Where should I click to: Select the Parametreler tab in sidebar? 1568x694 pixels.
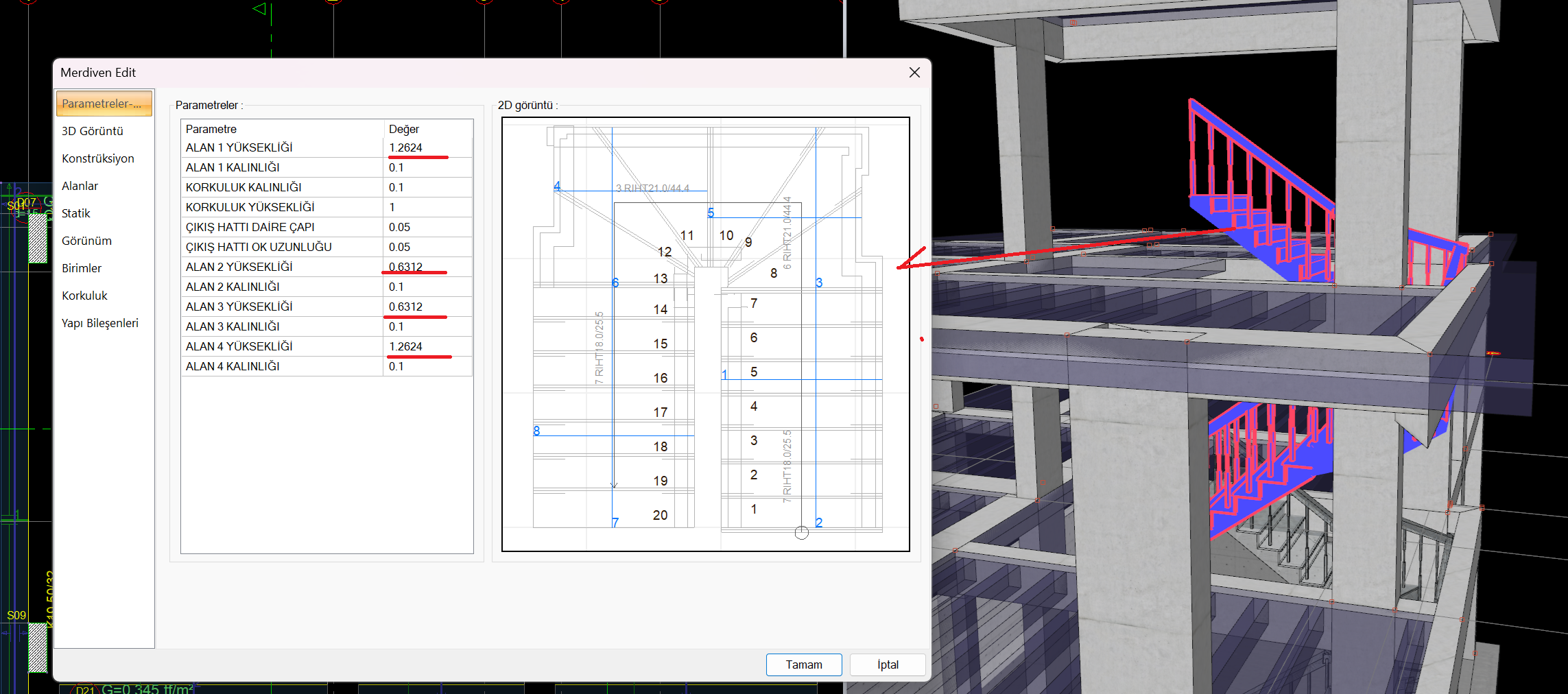104,104
